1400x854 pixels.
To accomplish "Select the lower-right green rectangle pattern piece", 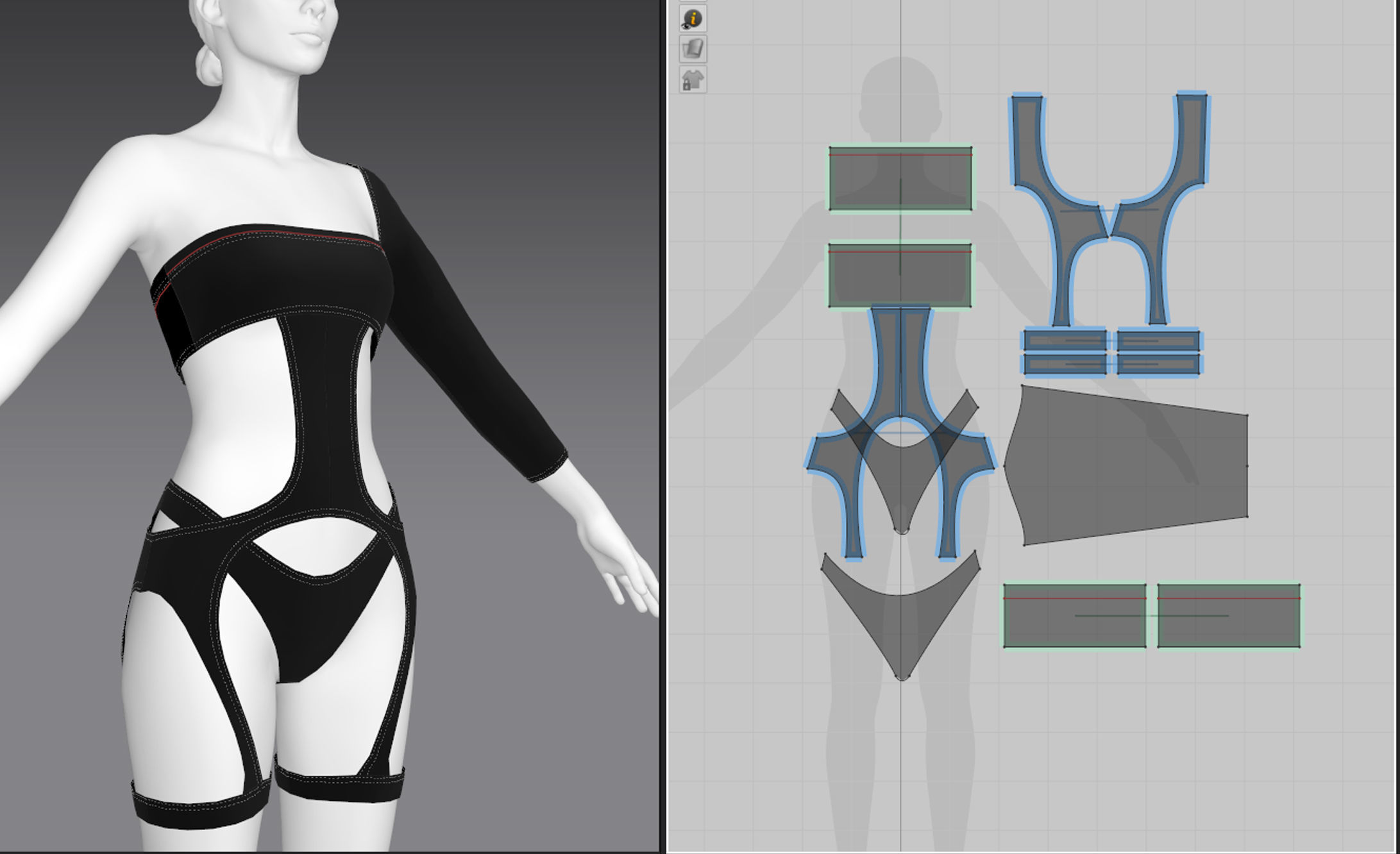I will point(1229,615).
